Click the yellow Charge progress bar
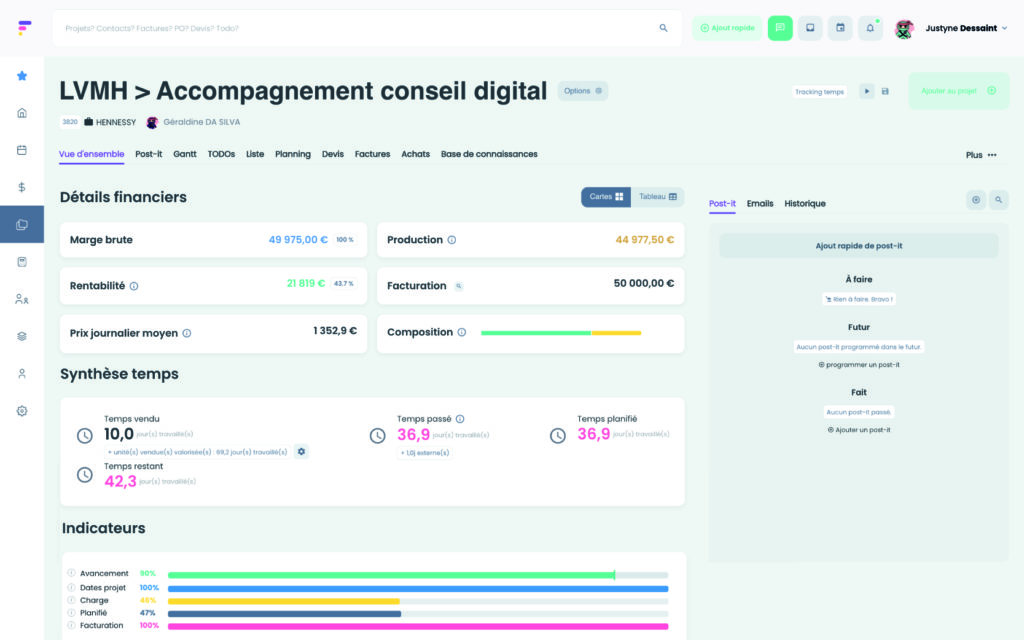The image size is (1024, 640). click(x=283, y=601)
